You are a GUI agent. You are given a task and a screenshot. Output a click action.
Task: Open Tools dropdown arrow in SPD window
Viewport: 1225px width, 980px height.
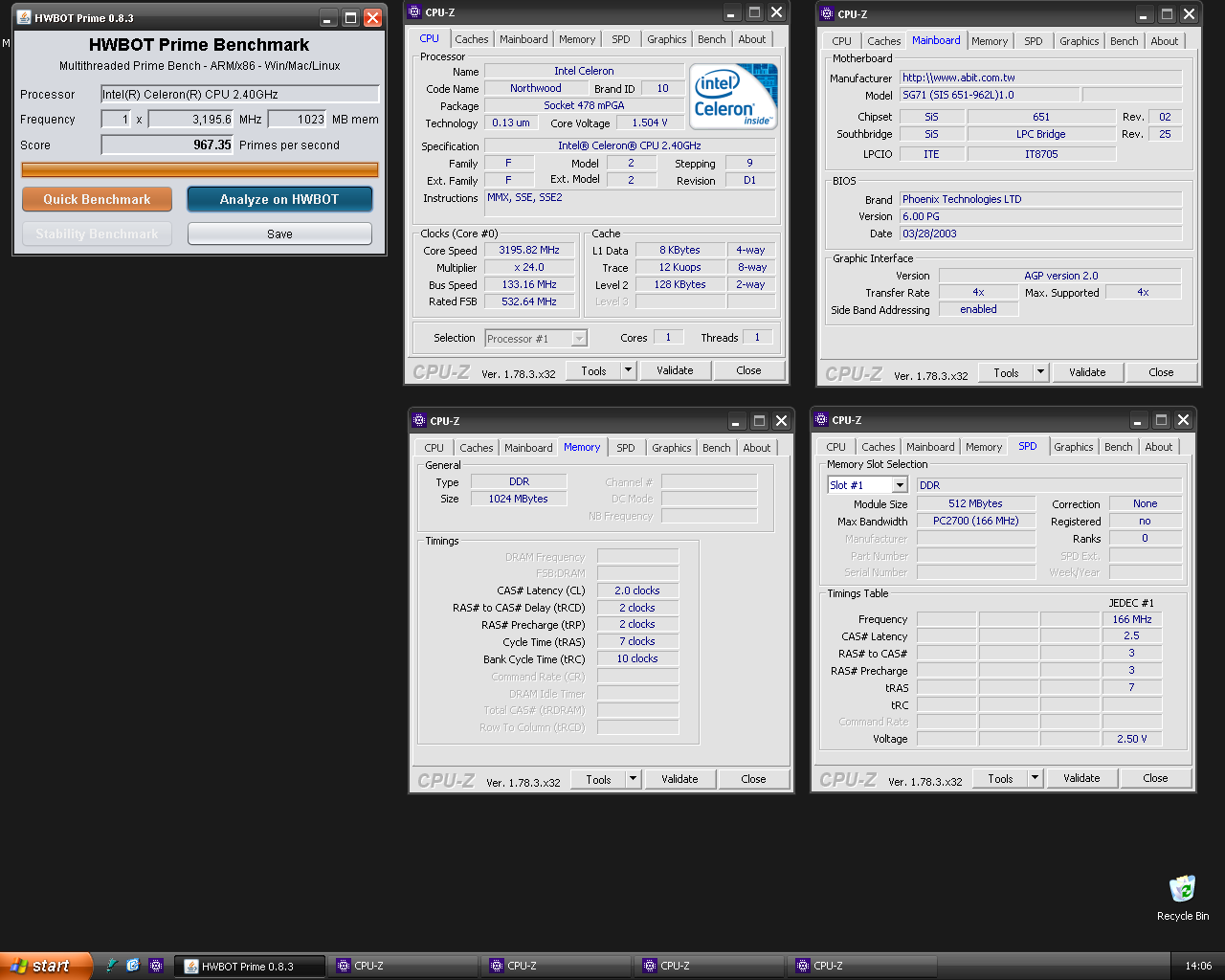pos(1035,778)
